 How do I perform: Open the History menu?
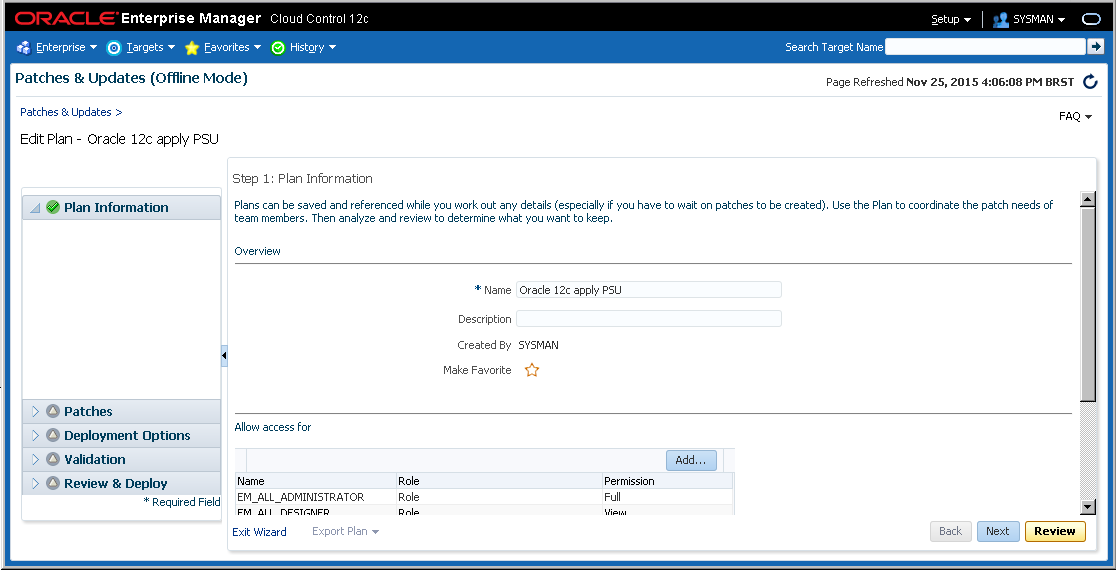[313, 48]
